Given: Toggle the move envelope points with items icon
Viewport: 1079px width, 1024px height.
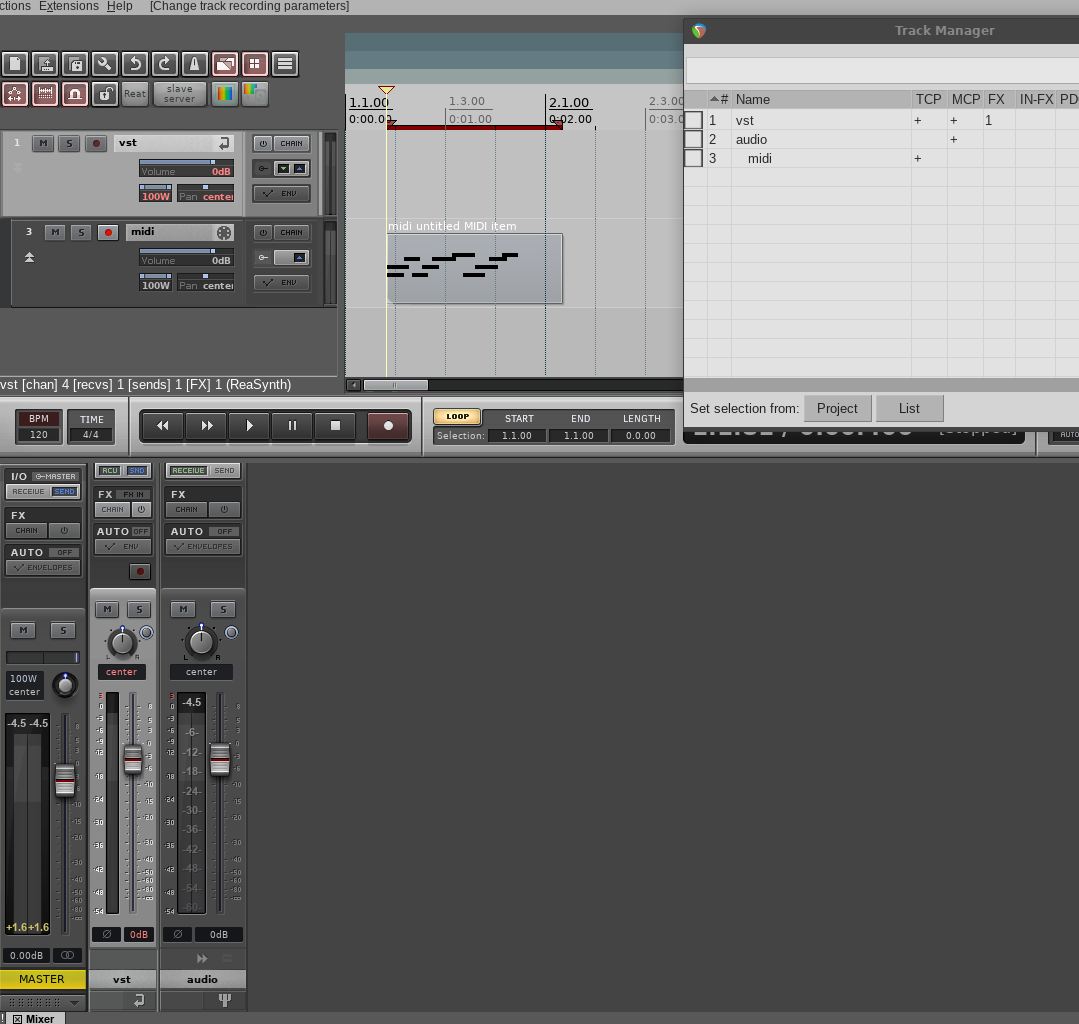Looking at the screenshot, I should (x=15, y=94).
